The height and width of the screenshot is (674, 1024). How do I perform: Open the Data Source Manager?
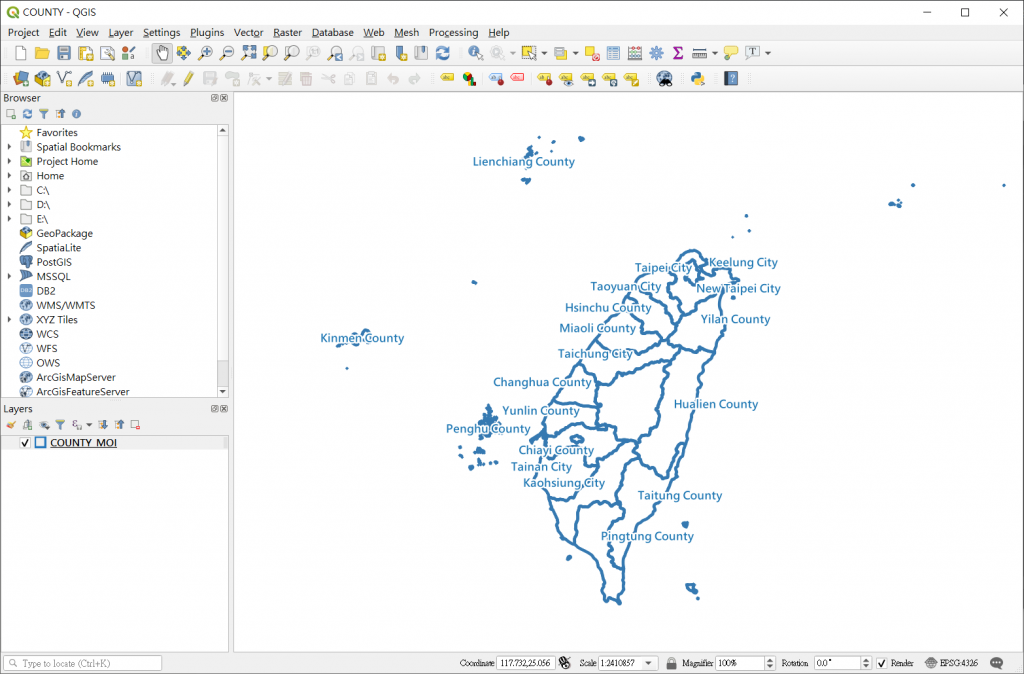coord(20,79)
